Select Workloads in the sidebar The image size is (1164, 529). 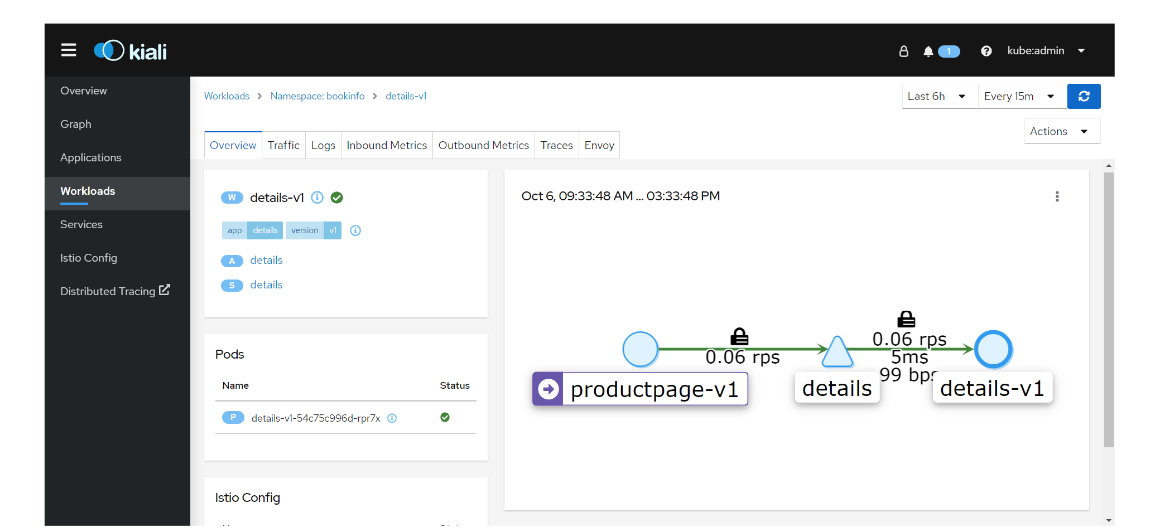117,191
